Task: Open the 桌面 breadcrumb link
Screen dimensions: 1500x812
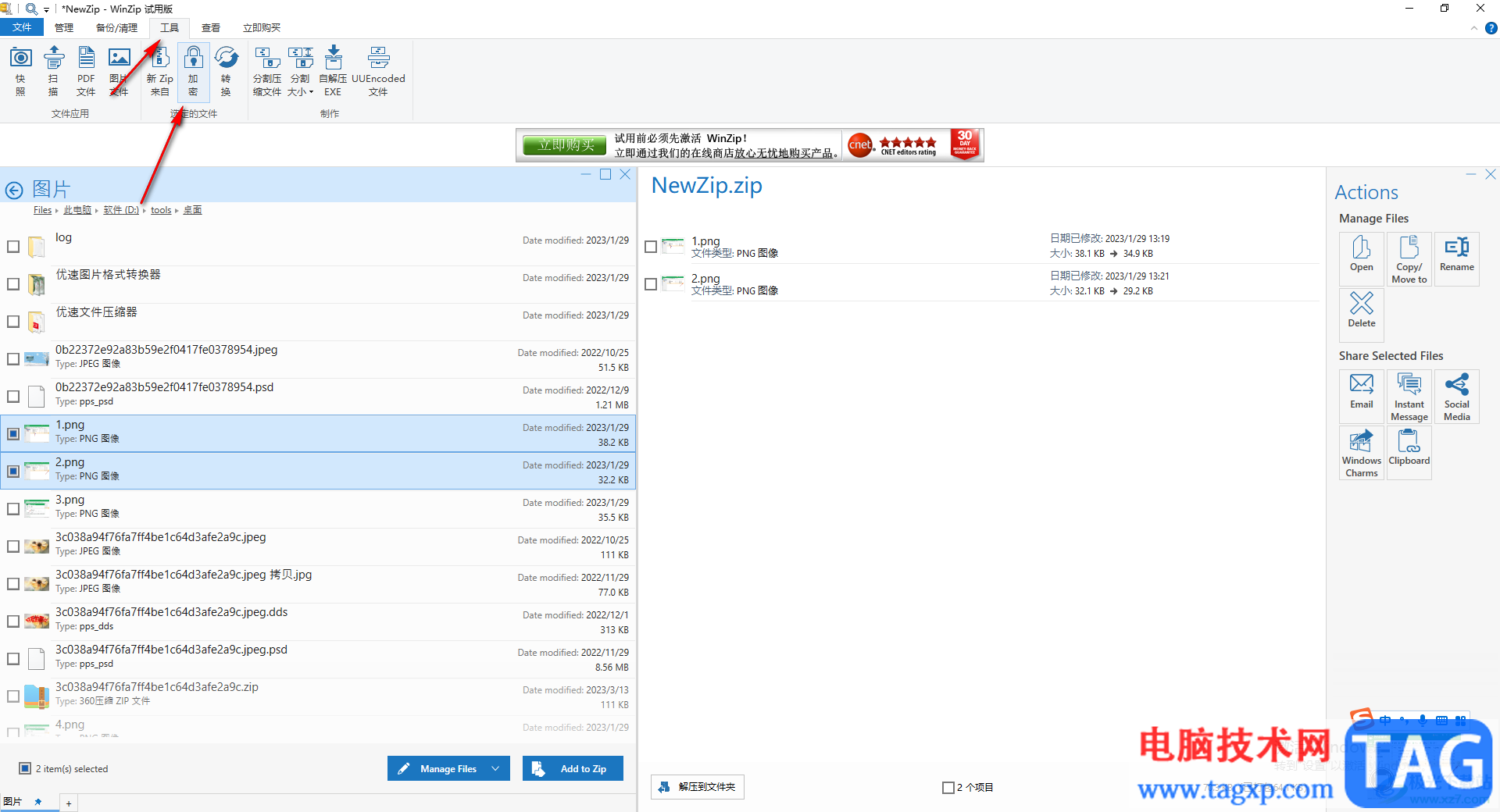Action: [192, 210]
